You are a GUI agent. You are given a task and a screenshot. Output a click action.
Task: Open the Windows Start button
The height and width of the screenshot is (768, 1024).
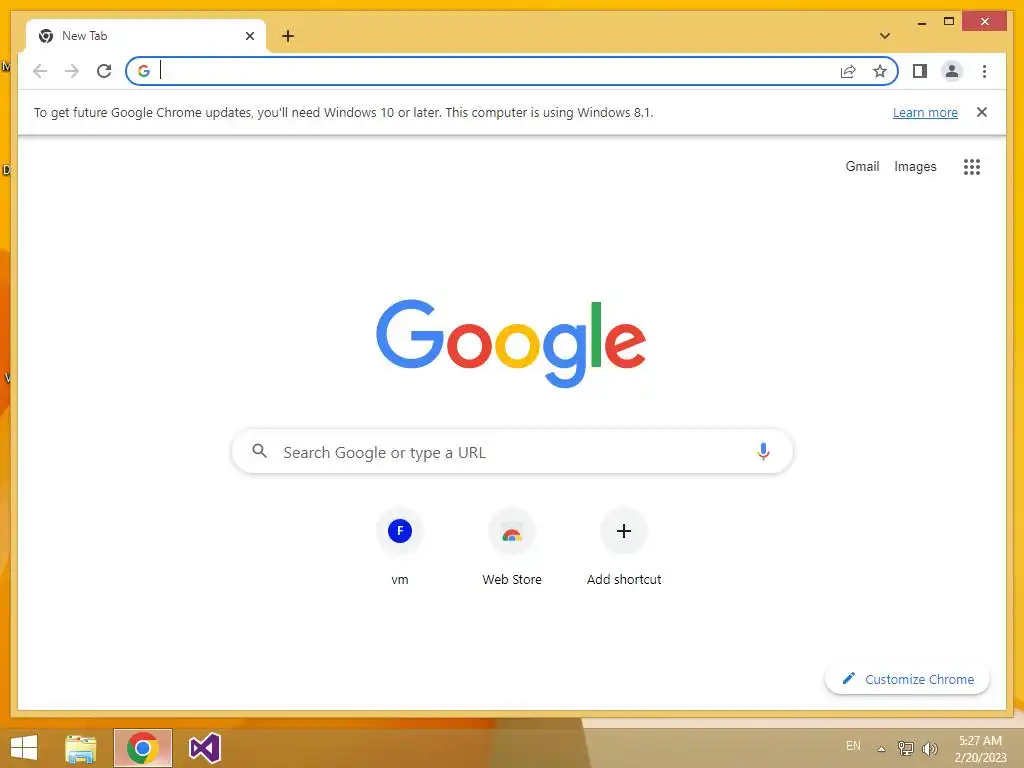pos(24,747)
